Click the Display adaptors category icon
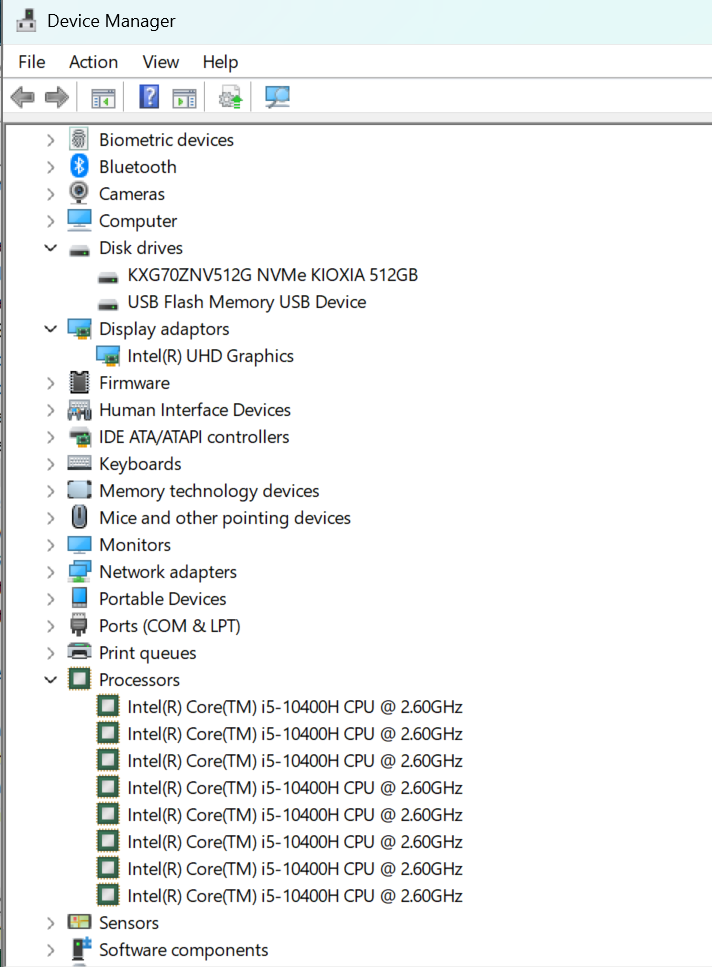Viewport: 712px width, 967px height. pos(79,329)
